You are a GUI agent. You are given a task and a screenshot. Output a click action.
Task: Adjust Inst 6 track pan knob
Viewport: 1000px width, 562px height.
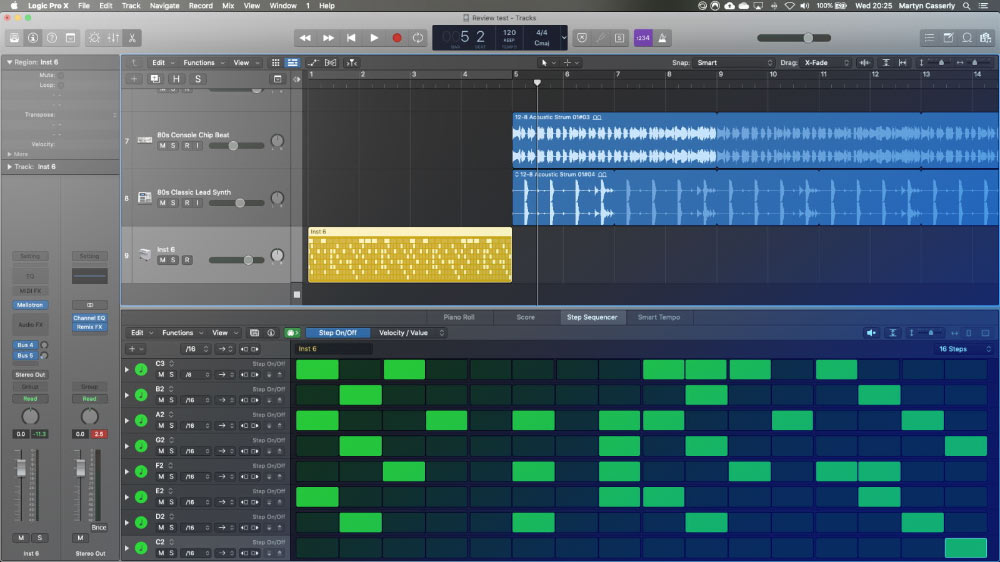tap(277, 256)
